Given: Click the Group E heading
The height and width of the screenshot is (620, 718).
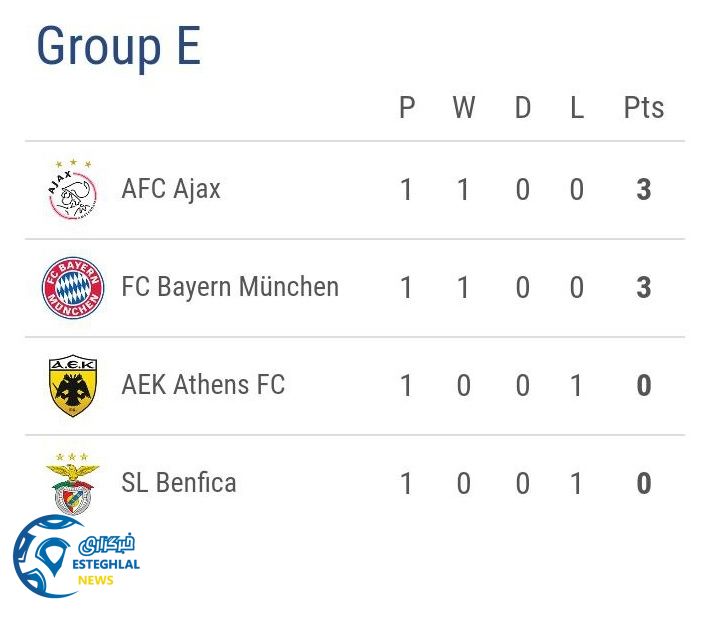Looking at the screenshot, I should 118,47.
